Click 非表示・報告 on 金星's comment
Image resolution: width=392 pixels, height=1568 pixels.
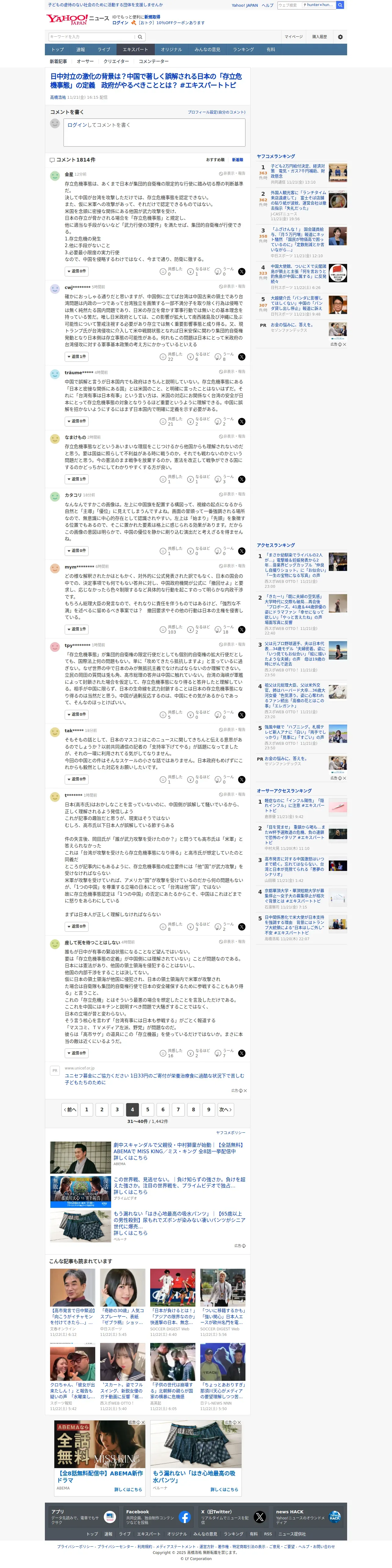coord(232,174)
